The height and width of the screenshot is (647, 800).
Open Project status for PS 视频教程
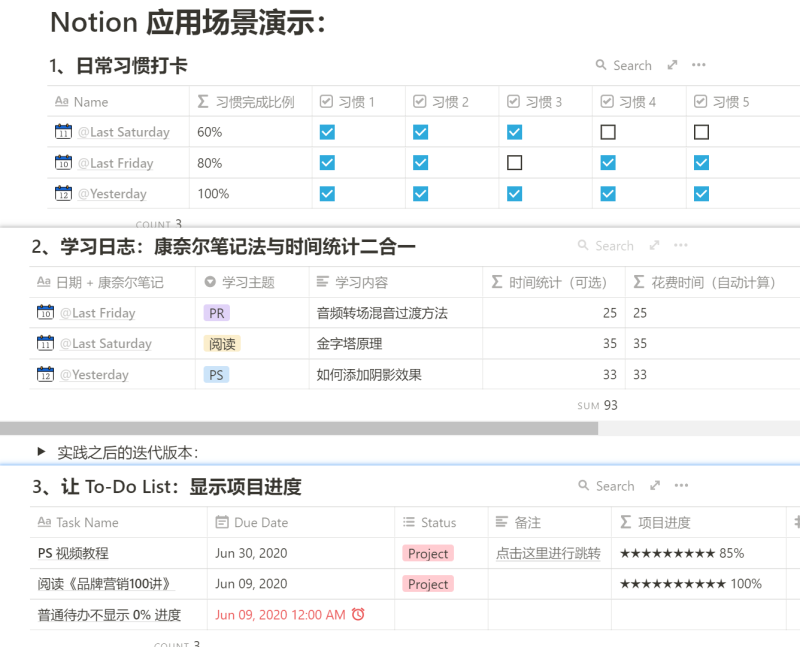428,553
